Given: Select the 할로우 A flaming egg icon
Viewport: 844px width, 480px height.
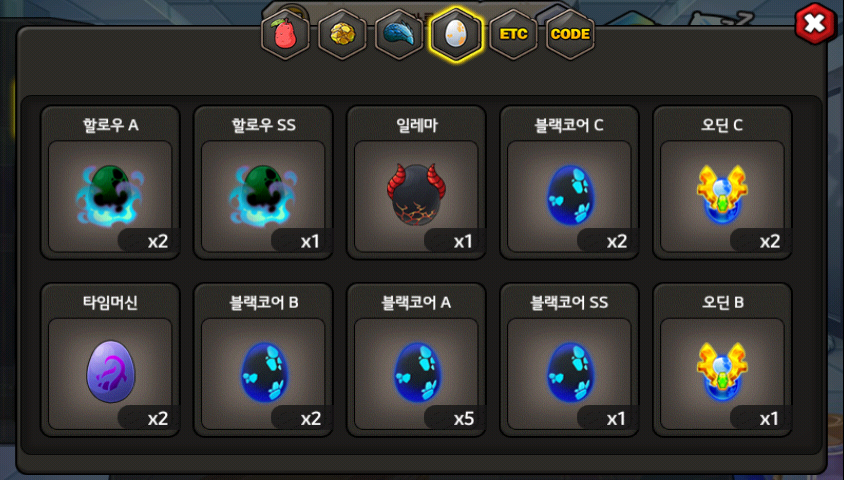Looking at the screenshot, I should [x=110, y=196].
